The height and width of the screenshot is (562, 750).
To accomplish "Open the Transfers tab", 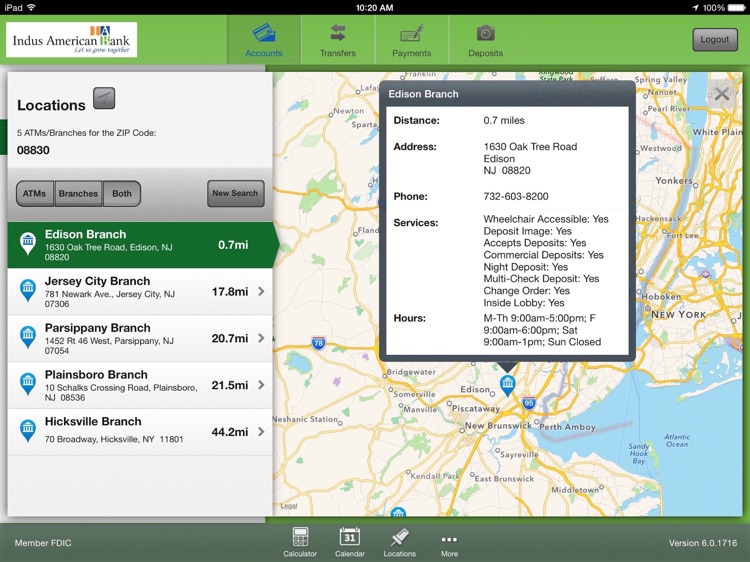I will click(x=338, y=40).
